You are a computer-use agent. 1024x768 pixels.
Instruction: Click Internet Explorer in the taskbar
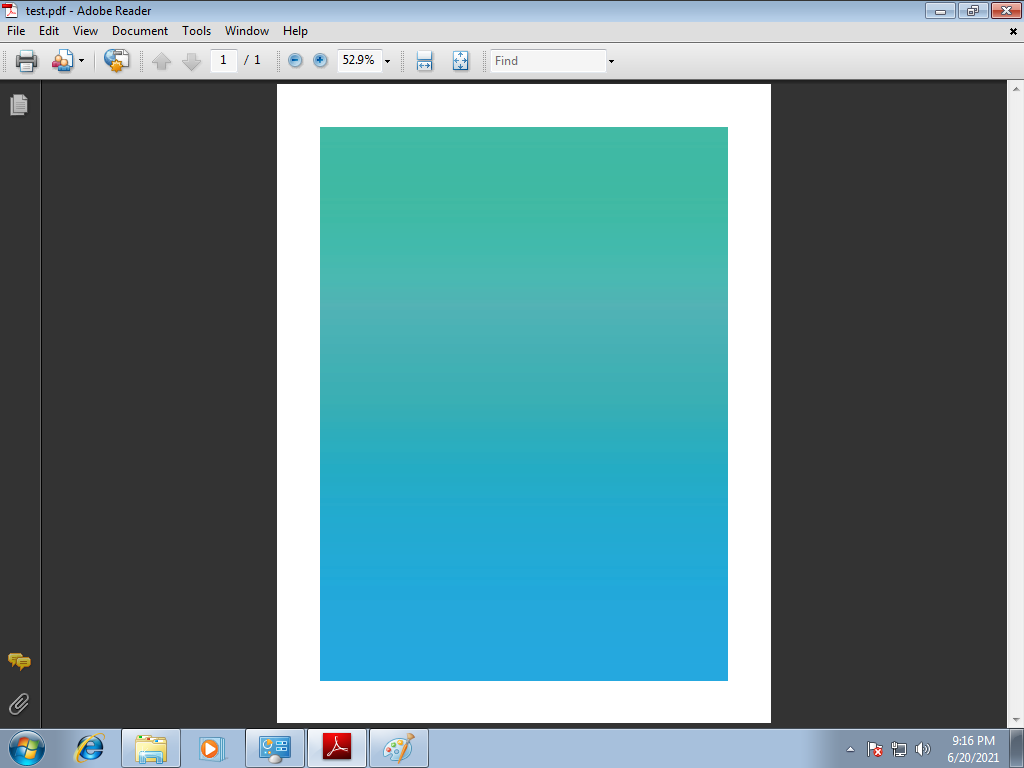click(x=90, y=748)
